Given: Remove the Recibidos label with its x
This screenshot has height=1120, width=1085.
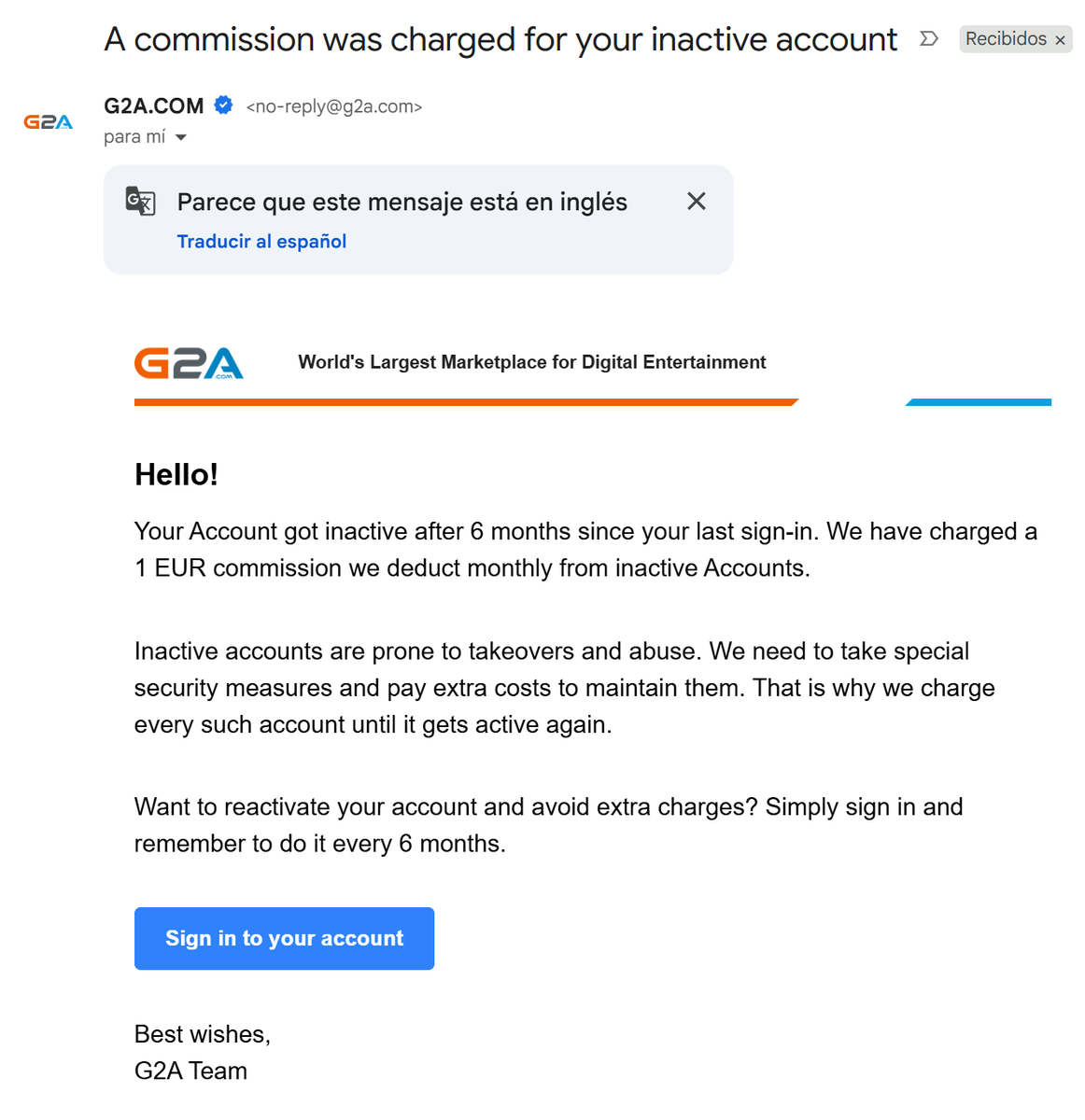Looking at the screenshot, I should pyautogui.click(x=1060, y=40).
